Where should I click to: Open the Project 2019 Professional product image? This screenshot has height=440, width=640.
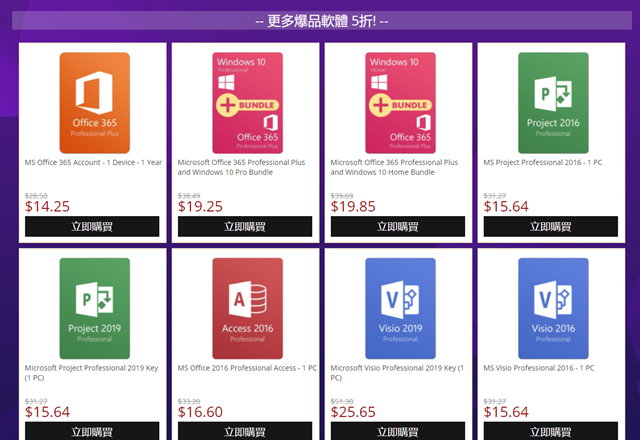95,308
